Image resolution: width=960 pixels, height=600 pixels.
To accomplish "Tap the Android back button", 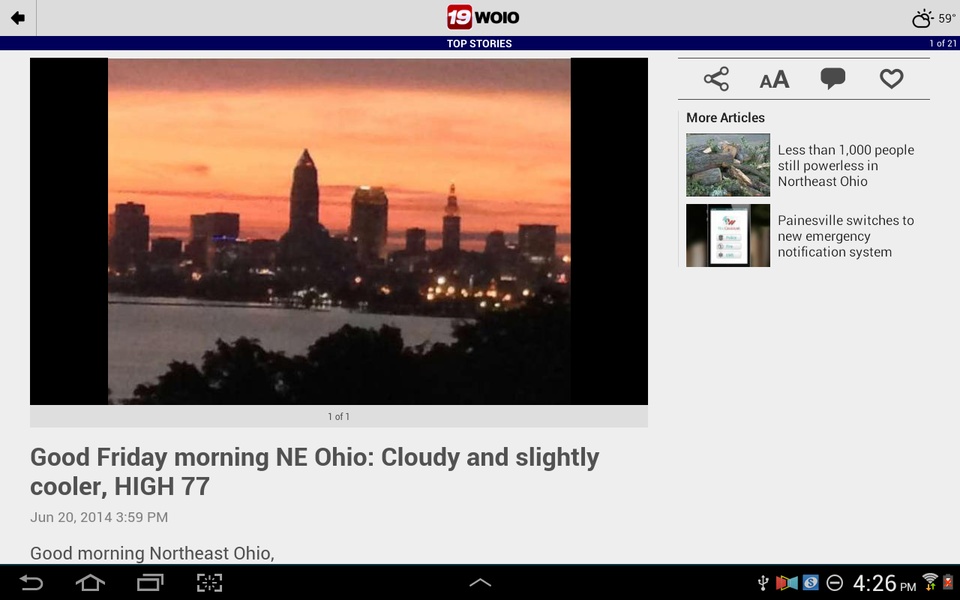I will 31,582.
